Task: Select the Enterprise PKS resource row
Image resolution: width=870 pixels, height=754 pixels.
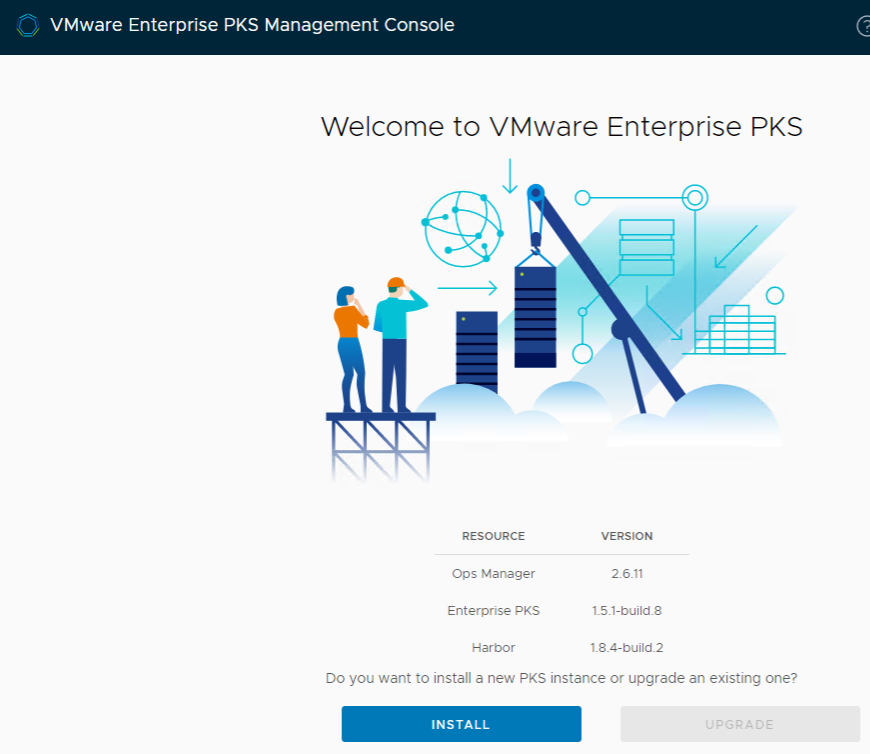Action: click(493, 610)
